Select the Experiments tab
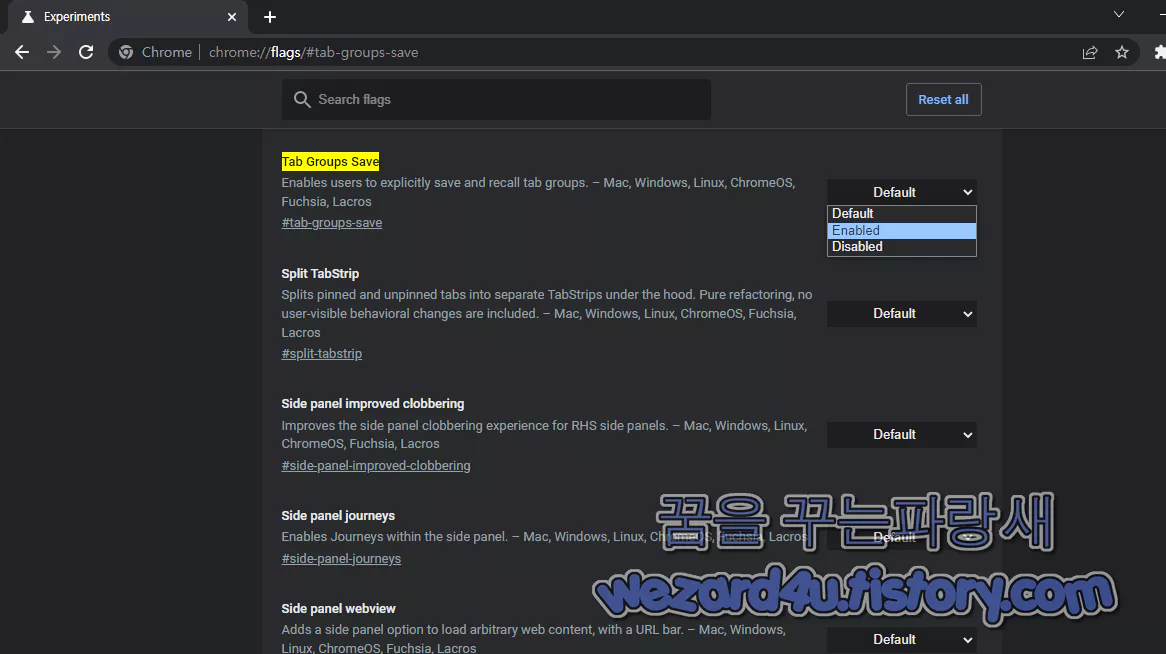The height and width of the screenshot is (654, 1166). pyautogui.click(x=128, y=16)
